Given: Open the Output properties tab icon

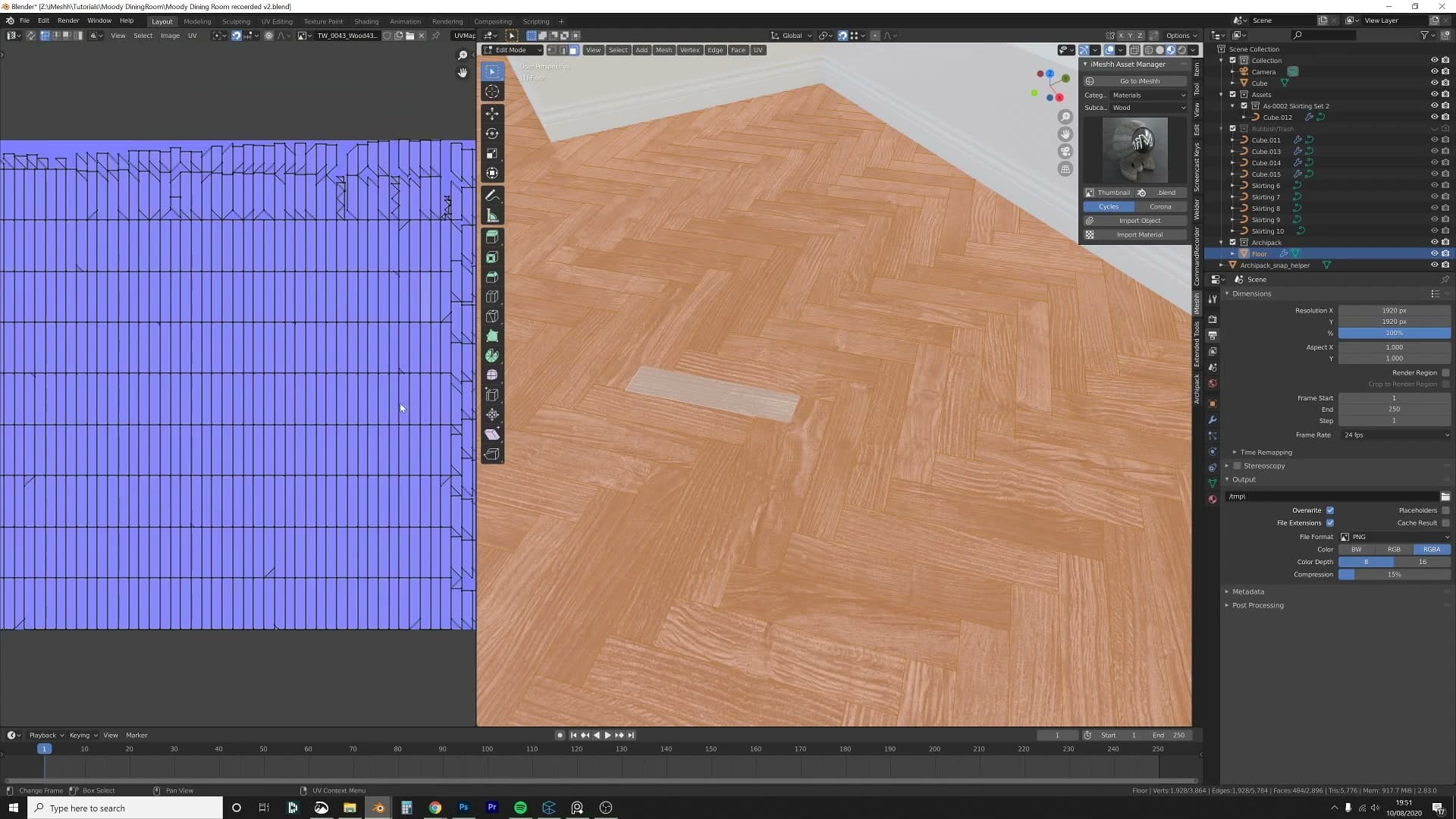Looking at the screenshot, I should coord(1213,335).
